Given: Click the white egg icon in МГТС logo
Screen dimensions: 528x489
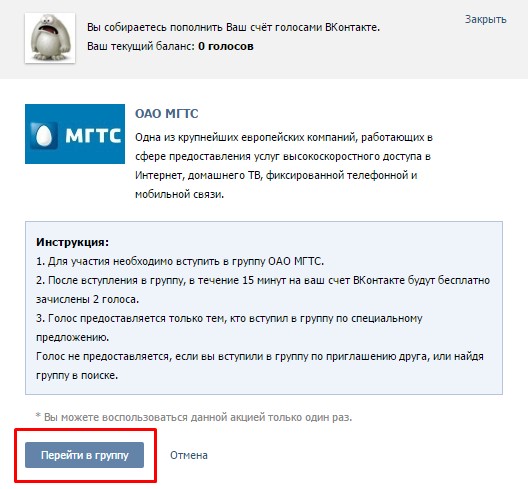Looking at the screenshot, I should pyautogui.click(x=44, y=136).
